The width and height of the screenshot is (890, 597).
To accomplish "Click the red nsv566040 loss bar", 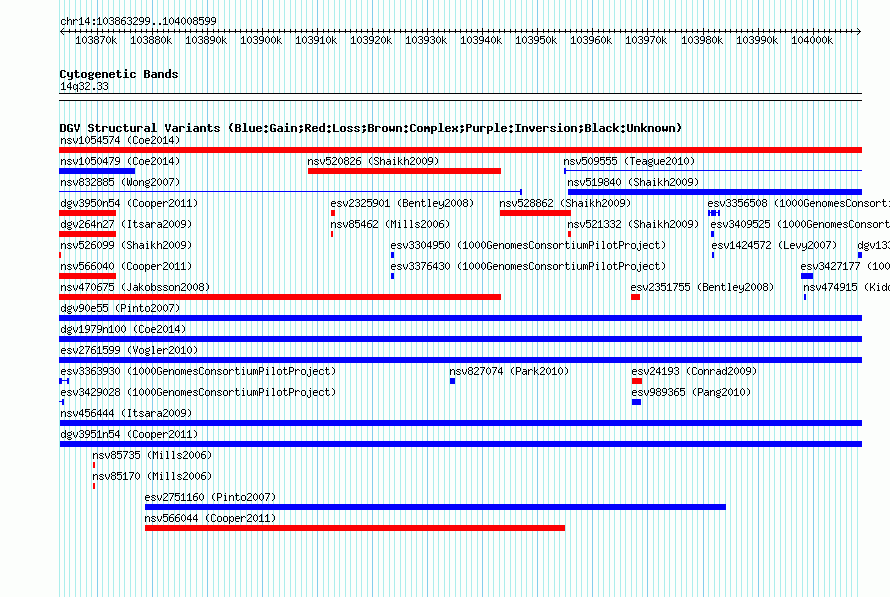I will (87, 276).
